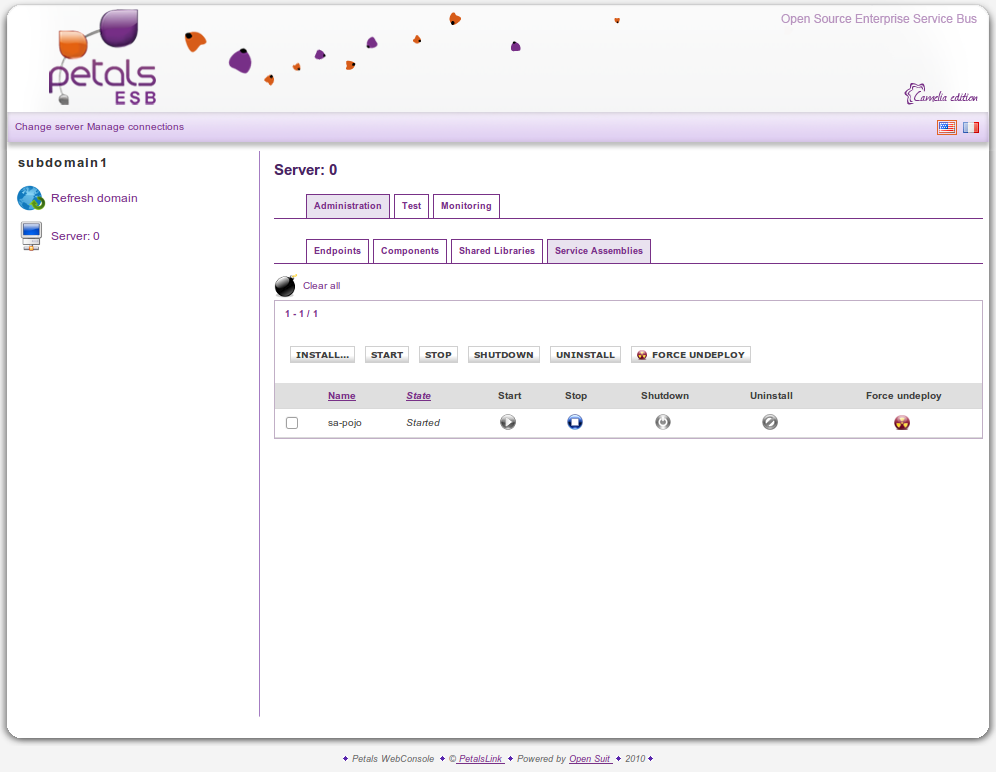Open the Shared Libraries tab

[x=497, y=251]
